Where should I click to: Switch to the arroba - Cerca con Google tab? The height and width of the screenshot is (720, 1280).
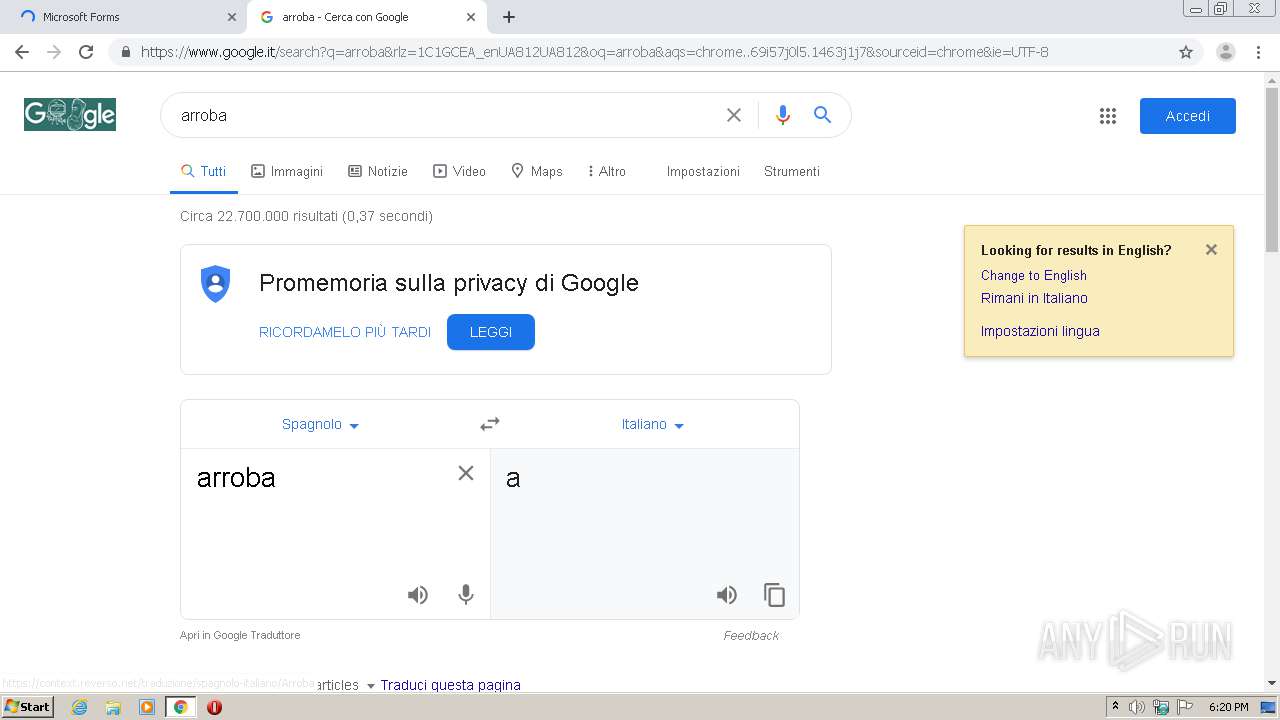(367, 17)
